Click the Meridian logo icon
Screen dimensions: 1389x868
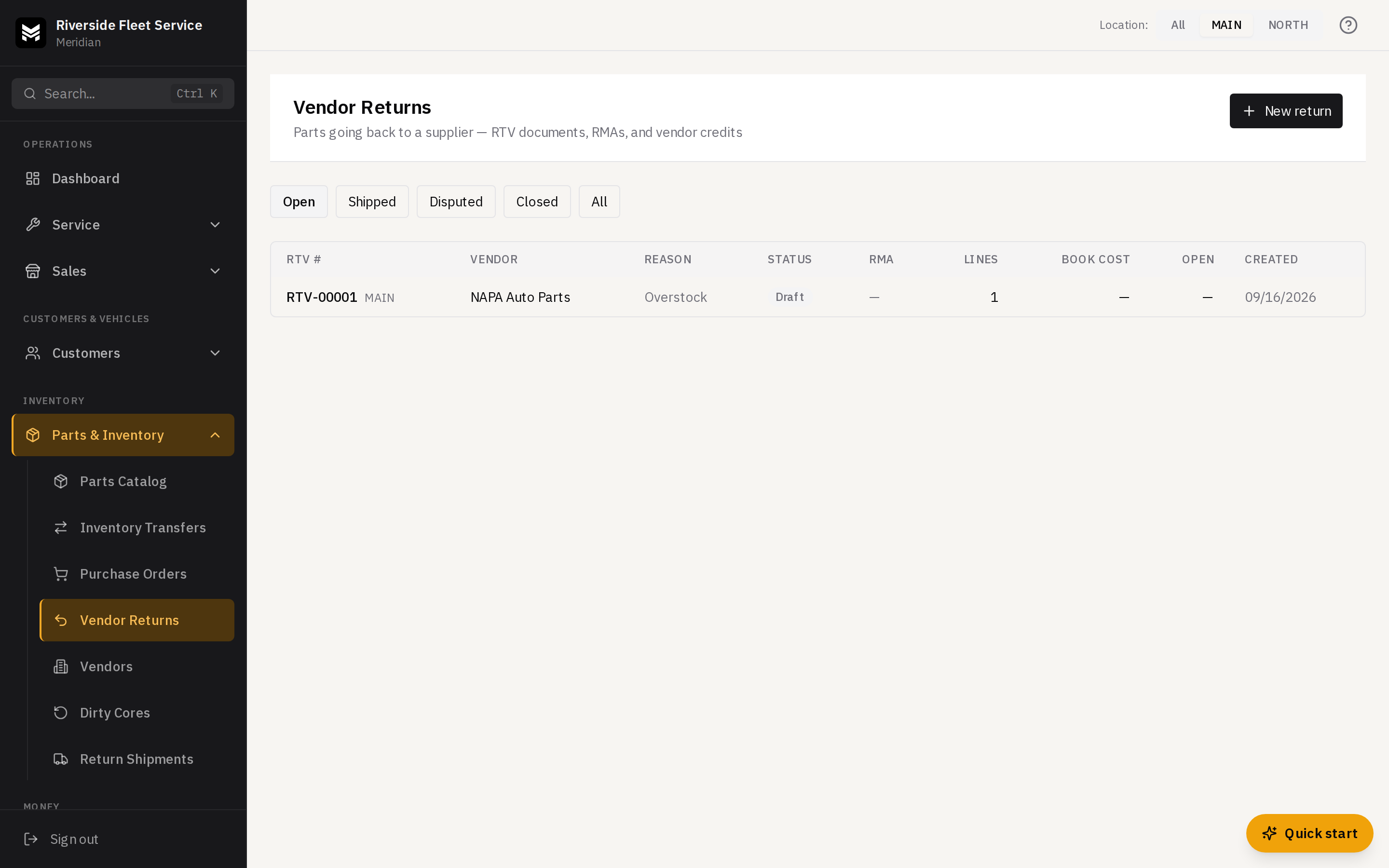[30, 33]
